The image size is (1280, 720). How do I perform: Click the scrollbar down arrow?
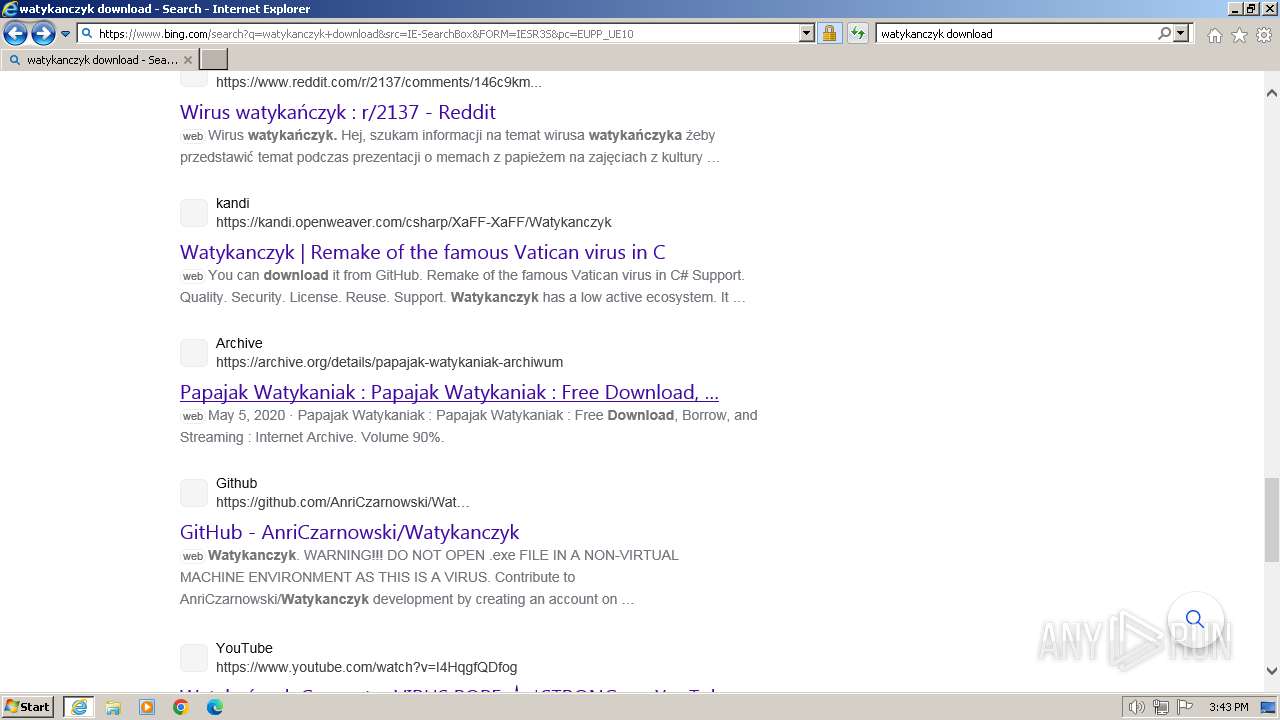pyautogui.click(x=1272, y=671)
